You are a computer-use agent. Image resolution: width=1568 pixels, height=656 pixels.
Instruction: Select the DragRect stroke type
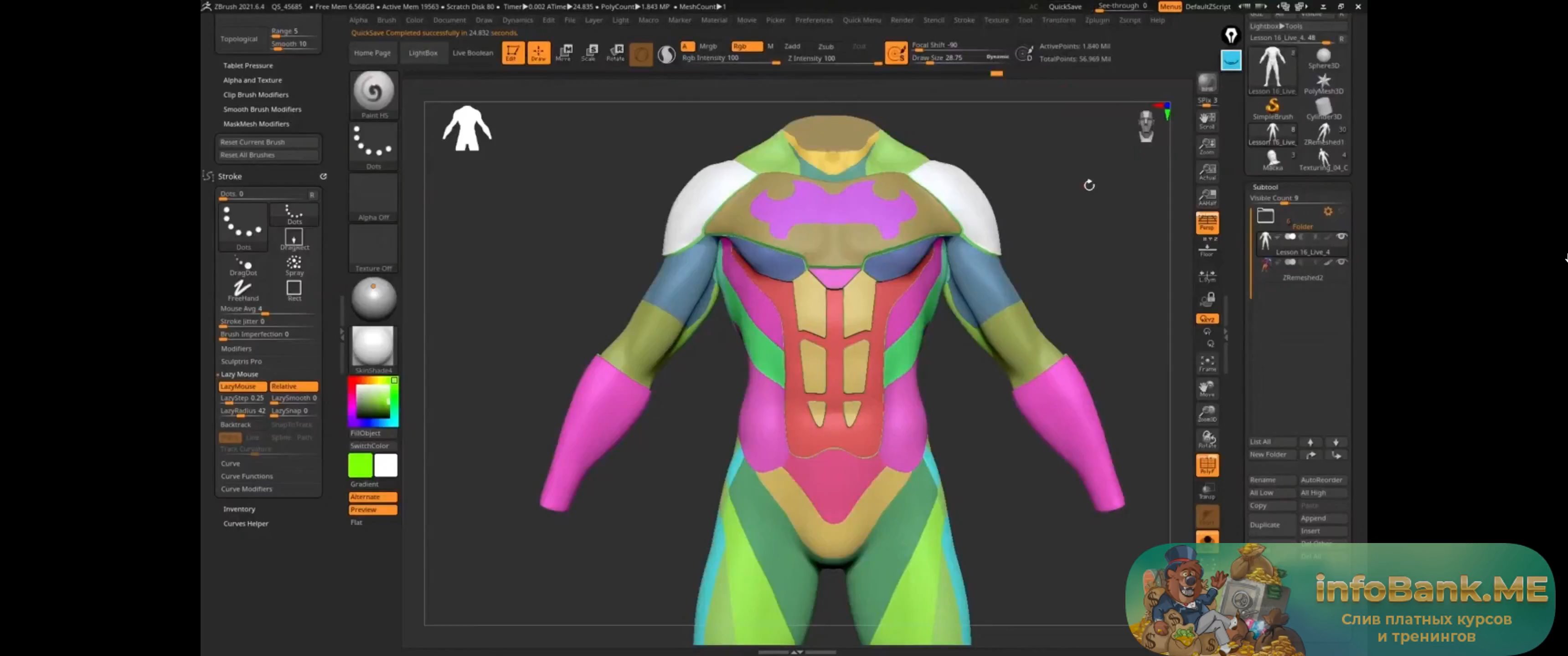[294, 239]
